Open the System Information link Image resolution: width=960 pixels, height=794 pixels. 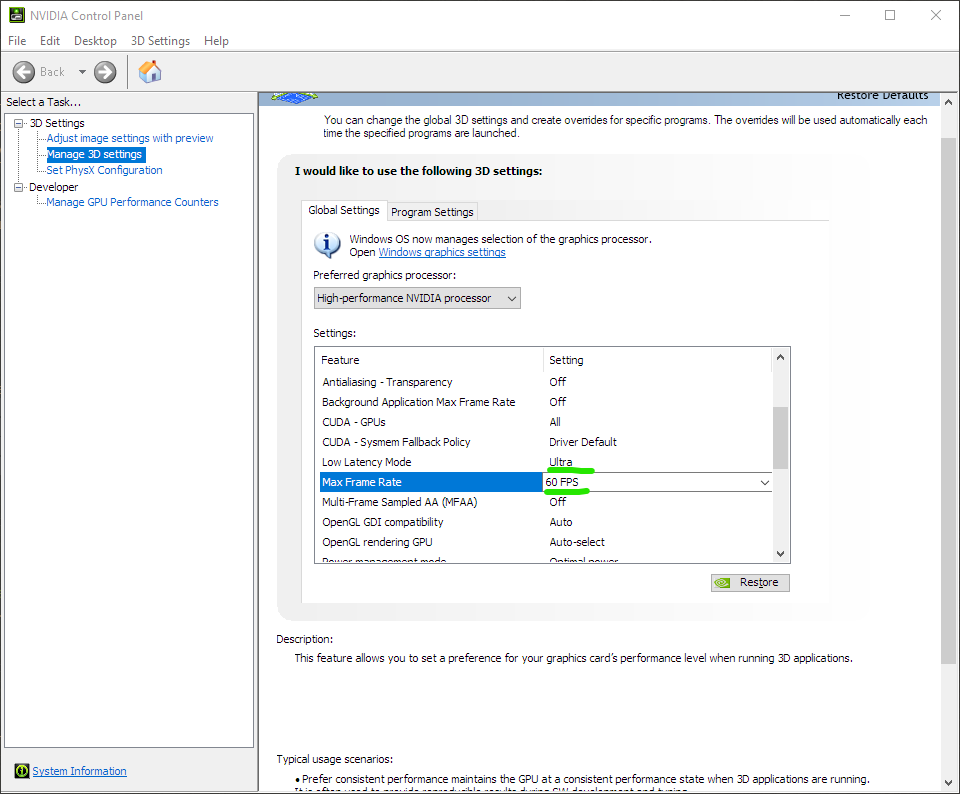[80, 771]
